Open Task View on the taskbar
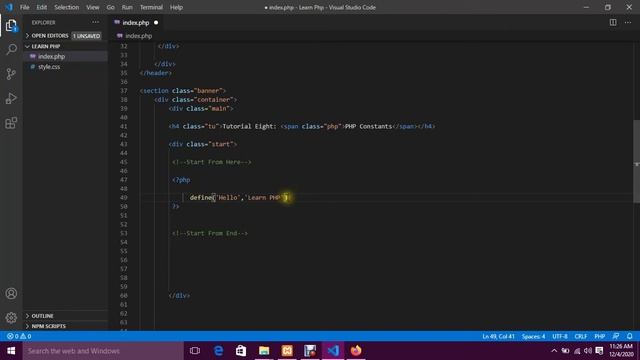 [x=195, y=351]
